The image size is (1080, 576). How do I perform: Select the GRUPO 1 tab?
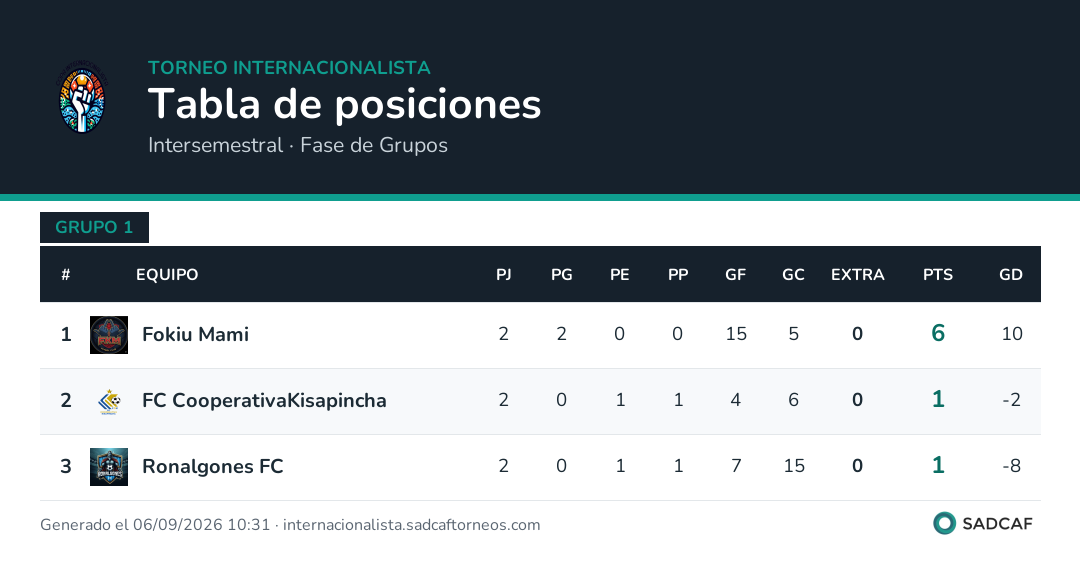tap(94, 227)
